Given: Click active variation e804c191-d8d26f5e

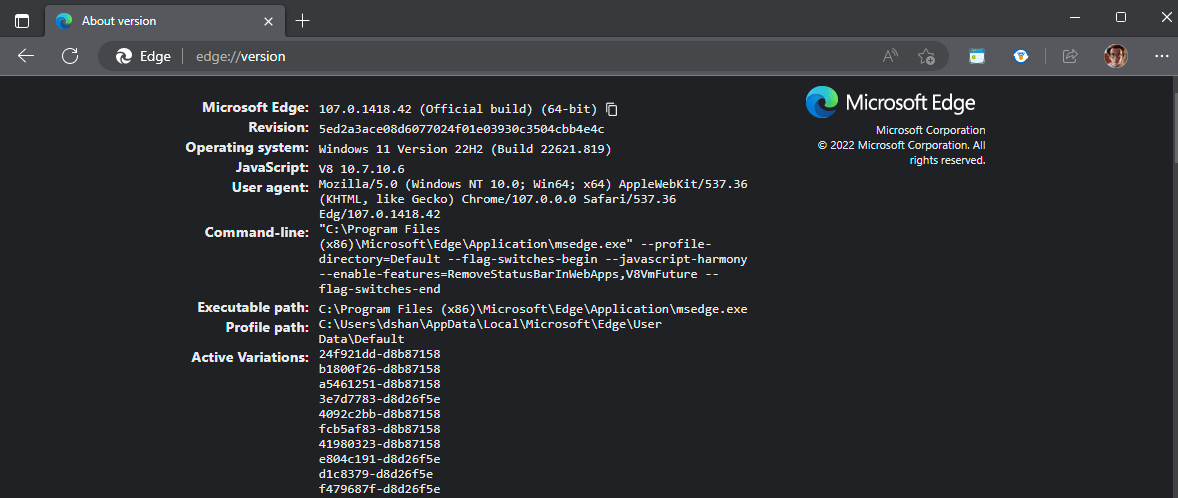Looking at the screenshot, I should point(379,459).
